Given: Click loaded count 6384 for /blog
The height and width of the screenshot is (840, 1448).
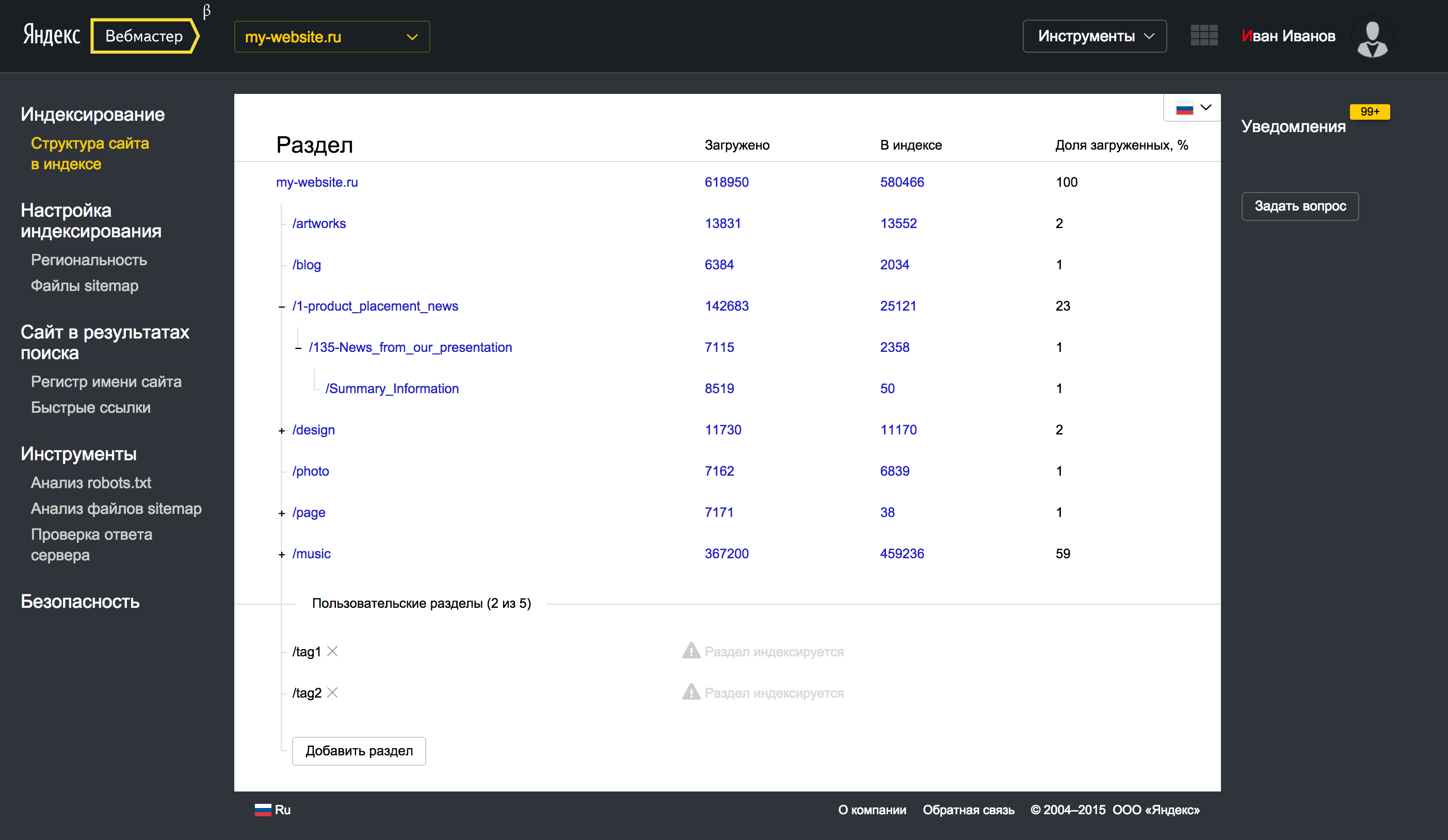Looking at the screenshot, I should pos(719,265).
